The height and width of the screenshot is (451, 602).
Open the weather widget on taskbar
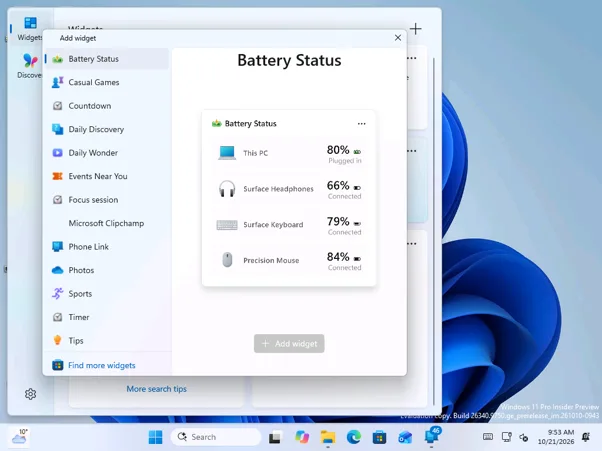(x=20, y=437)
